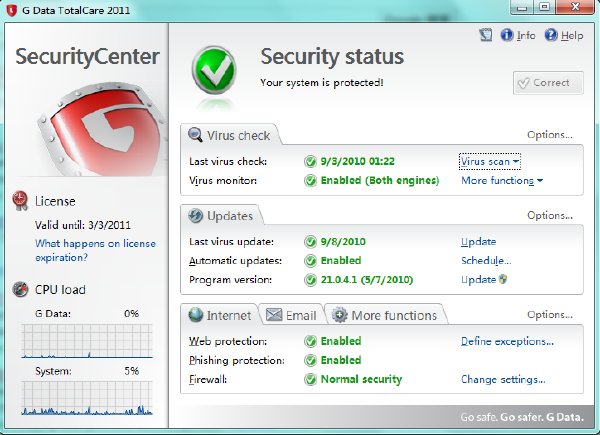Click the notes/log icon beside Info
Screen dimensions: 600x435
point(486,35)
